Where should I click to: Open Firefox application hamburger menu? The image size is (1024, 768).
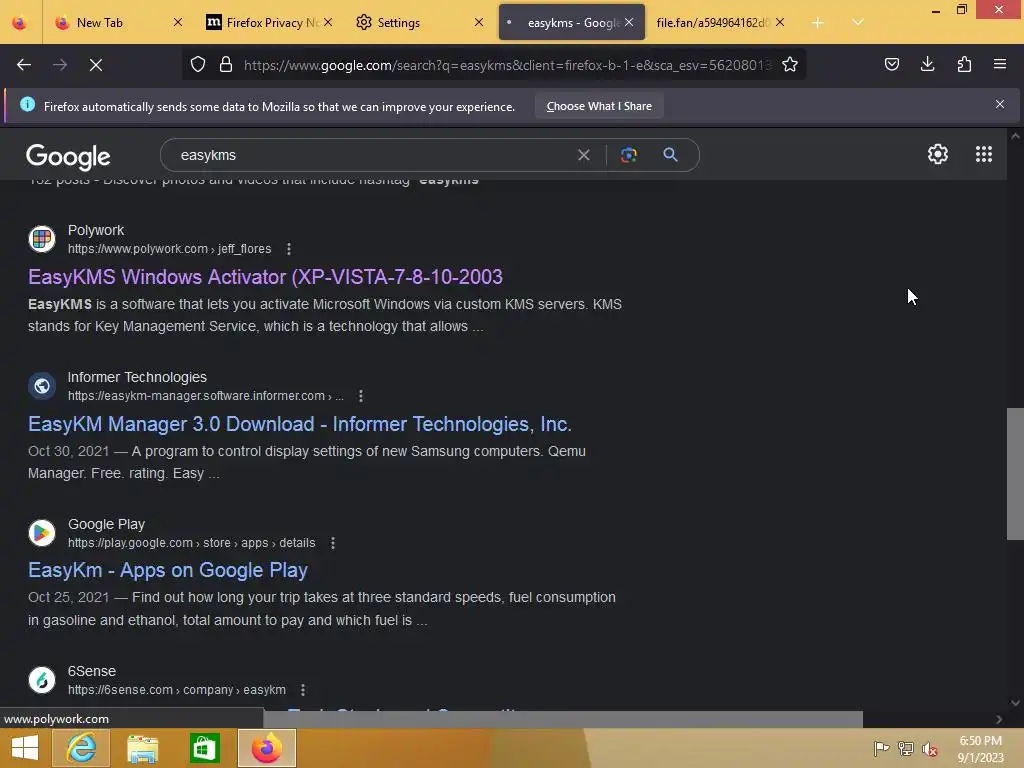click(x=1000, y=64)
